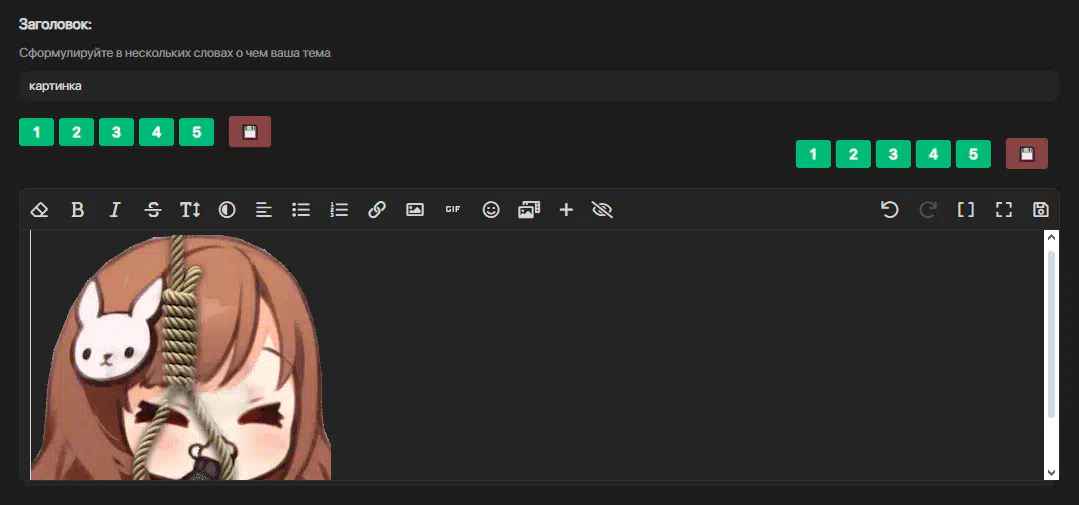This screenshot has height=505, width=1079.
Task: Open the media gallery icon
Action: pyautogui.click(x=529, y=210)
